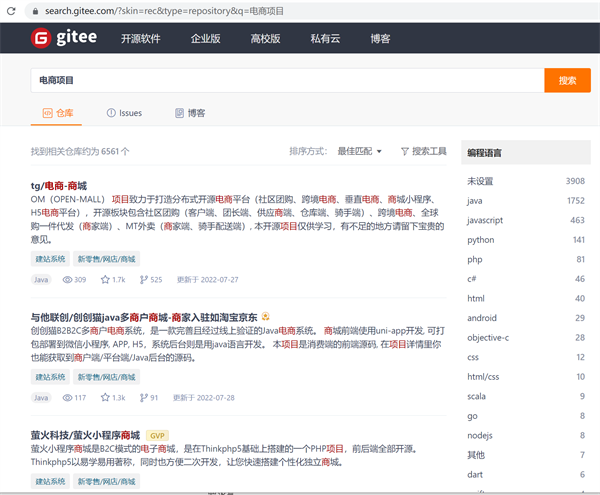Click the fork icon showing 91
Image resolution: width=600 pixels, height=495 pixels.
tap(143, 397)
